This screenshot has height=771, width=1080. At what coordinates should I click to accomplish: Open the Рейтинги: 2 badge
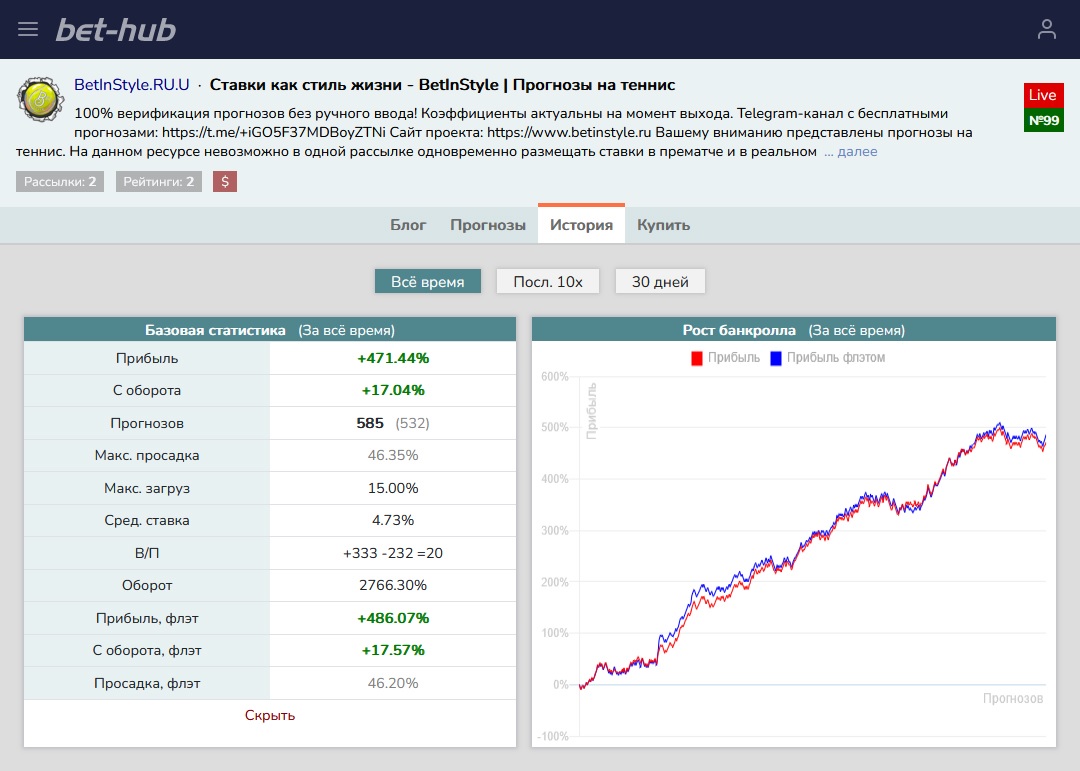[x=159, y=181]
